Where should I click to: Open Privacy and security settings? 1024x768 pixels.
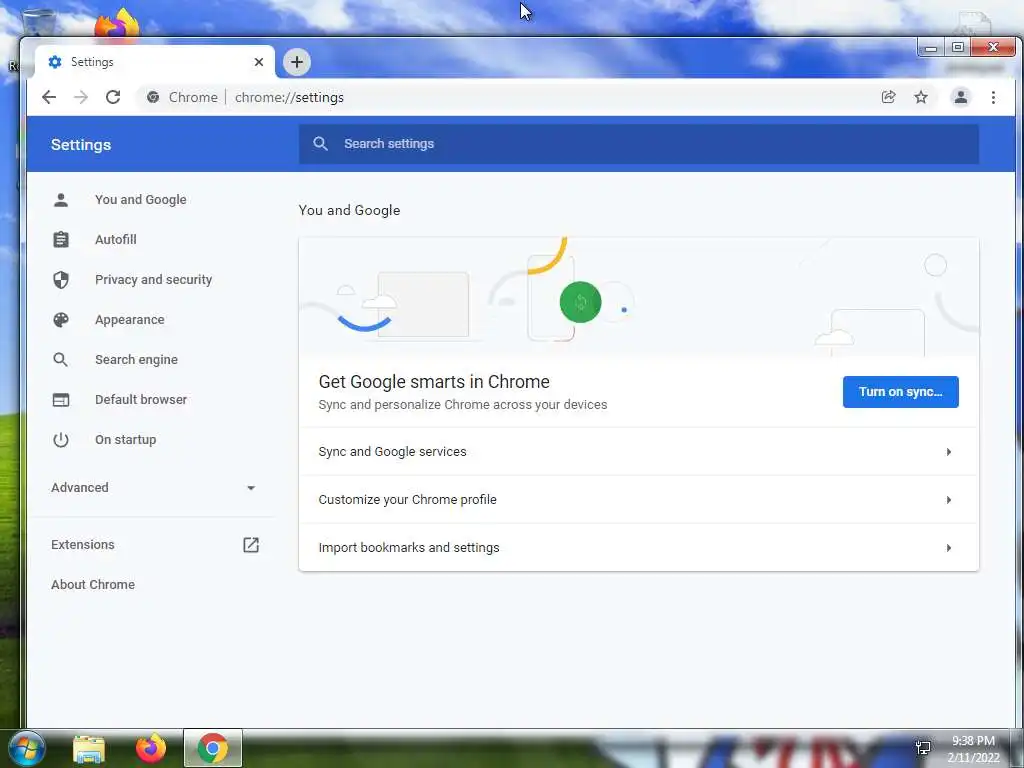(x=153, y=280)
